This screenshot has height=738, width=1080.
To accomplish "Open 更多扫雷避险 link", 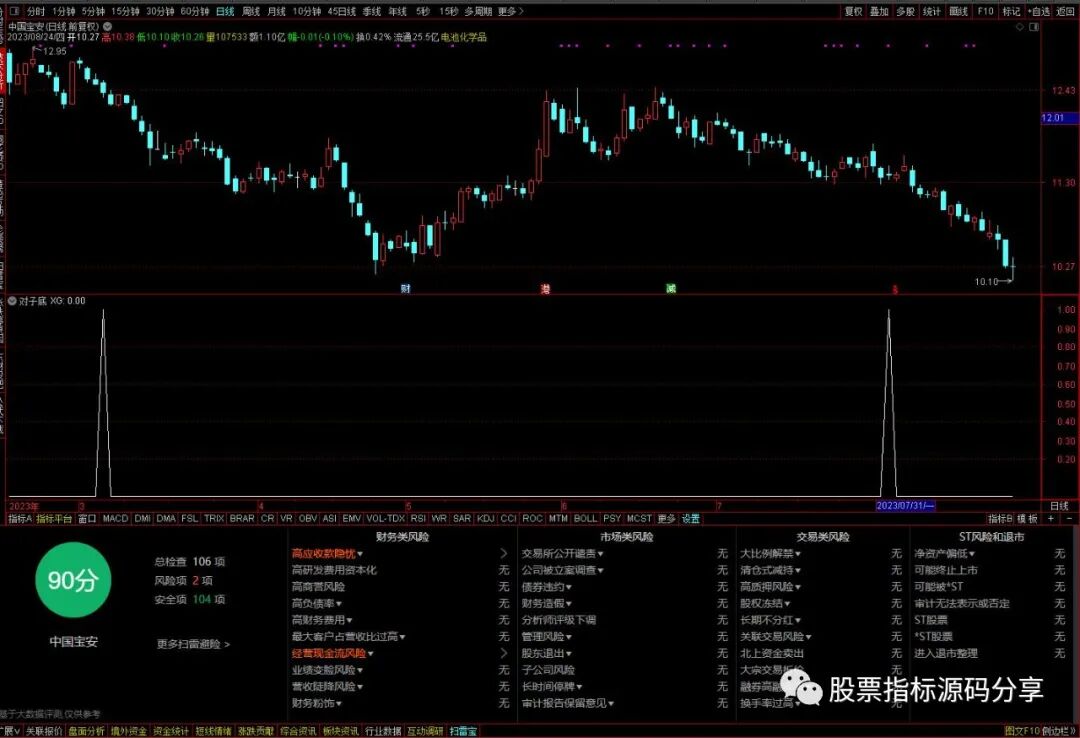I will 194,644.
